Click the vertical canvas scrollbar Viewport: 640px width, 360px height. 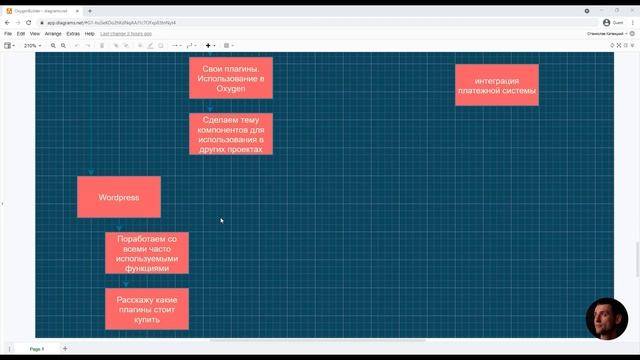point(637,260)
